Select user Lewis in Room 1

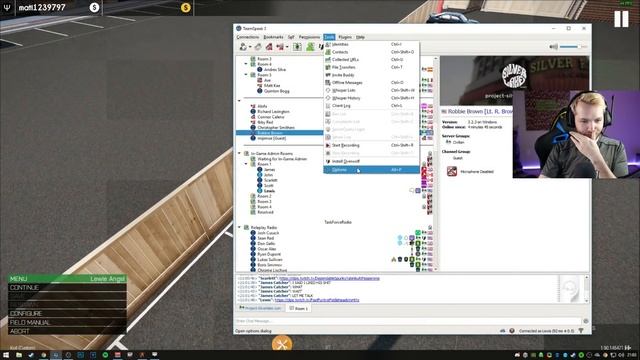tap(269, 191)
